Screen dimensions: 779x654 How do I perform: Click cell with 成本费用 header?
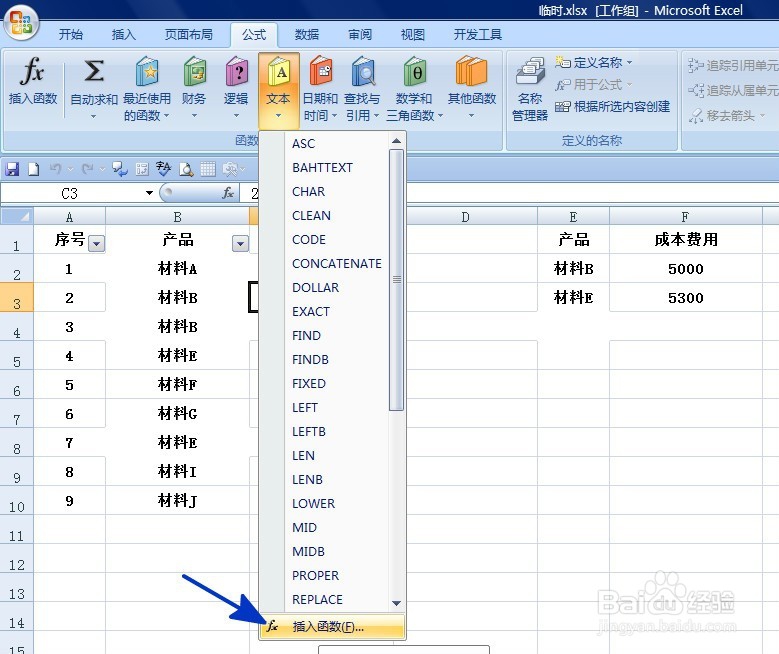tap(686, 240)
